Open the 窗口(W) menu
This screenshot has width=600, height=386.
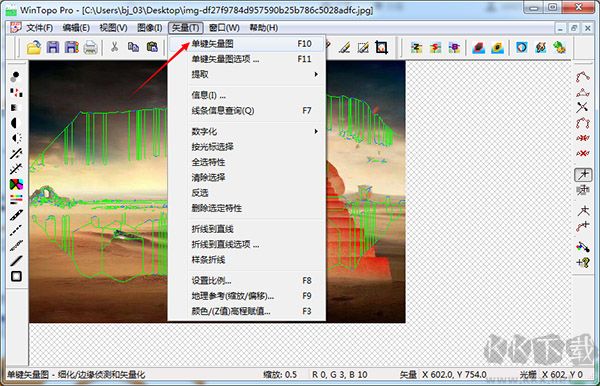pos(224,28)
